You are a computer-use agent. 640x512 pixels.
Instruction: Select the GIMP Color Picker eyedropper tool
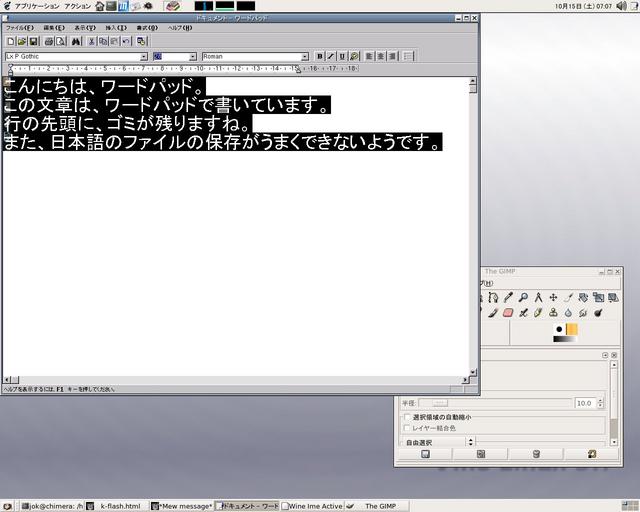pos(508,297)
